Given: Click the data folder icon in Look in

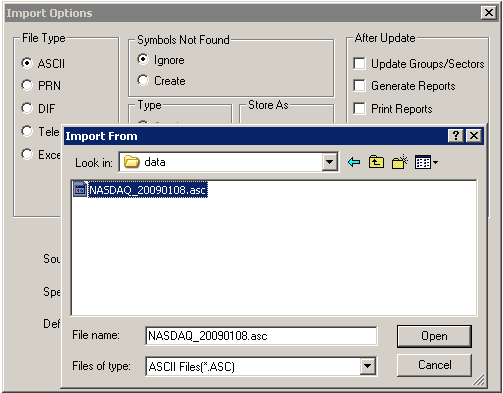Looking at the screenshot, I should click(132, 162).
